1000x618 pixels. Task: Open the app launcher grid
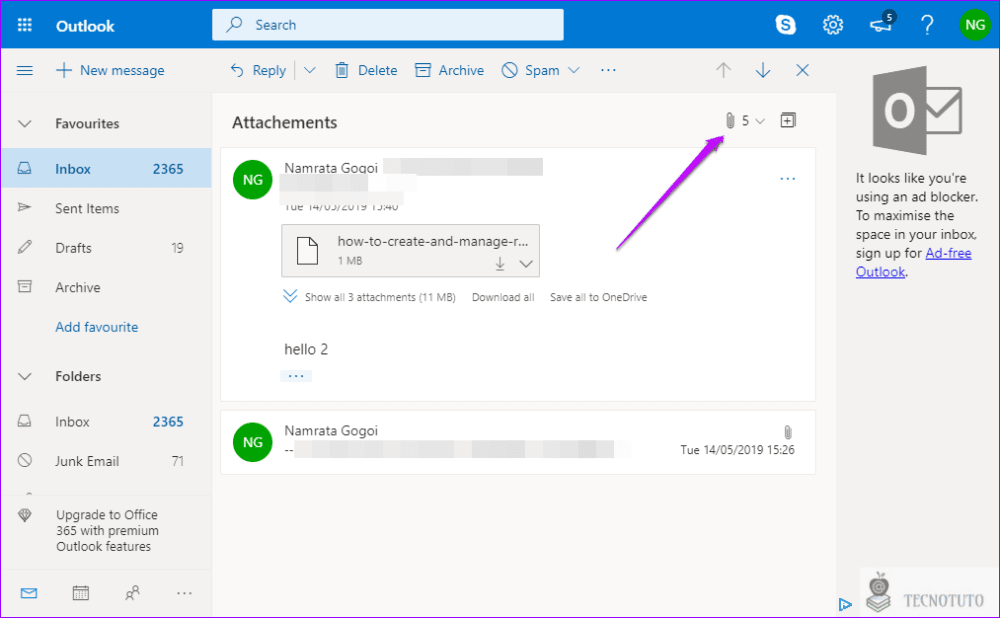coord(25,25)
